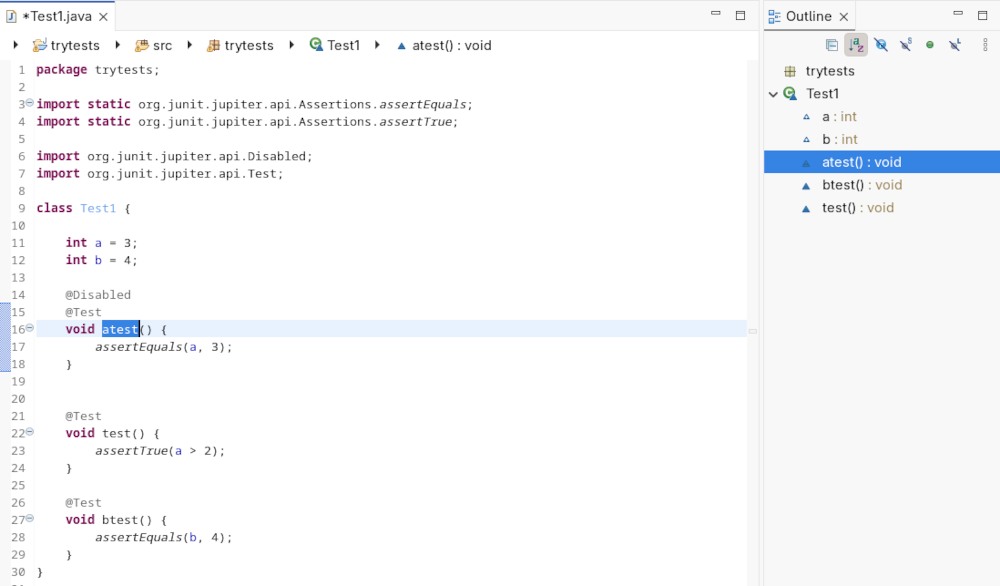Collapse Test1 chevron in Outline tree
This screenshot has height=586, width=1000.
click(773, 94)
